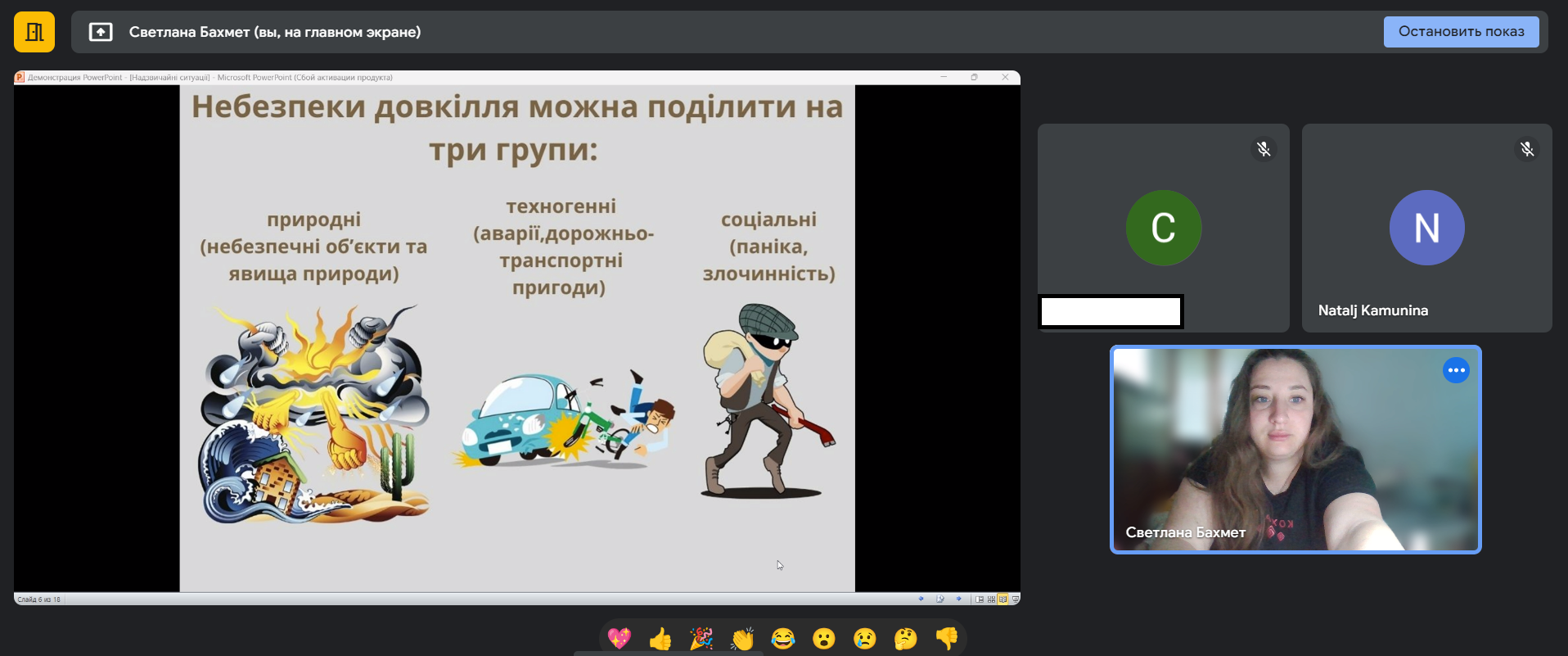Send the clapping hands reaction

(742, 638)
